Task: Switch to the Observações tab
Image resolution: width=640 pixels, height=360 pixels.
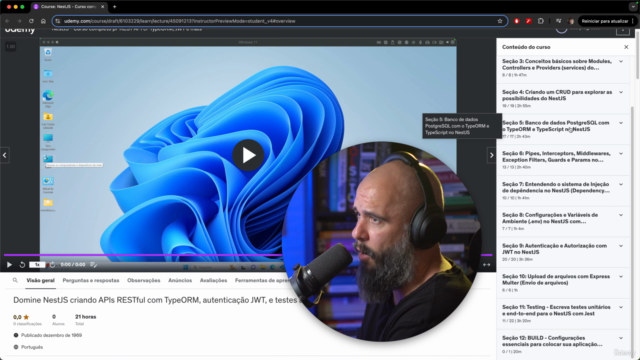Action: pos(144,280)
